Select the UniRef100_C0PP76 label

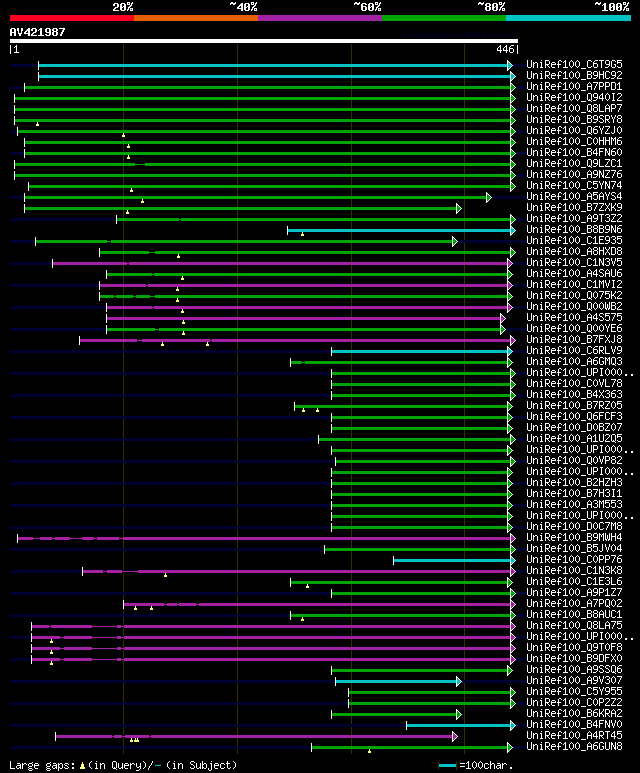574,559
